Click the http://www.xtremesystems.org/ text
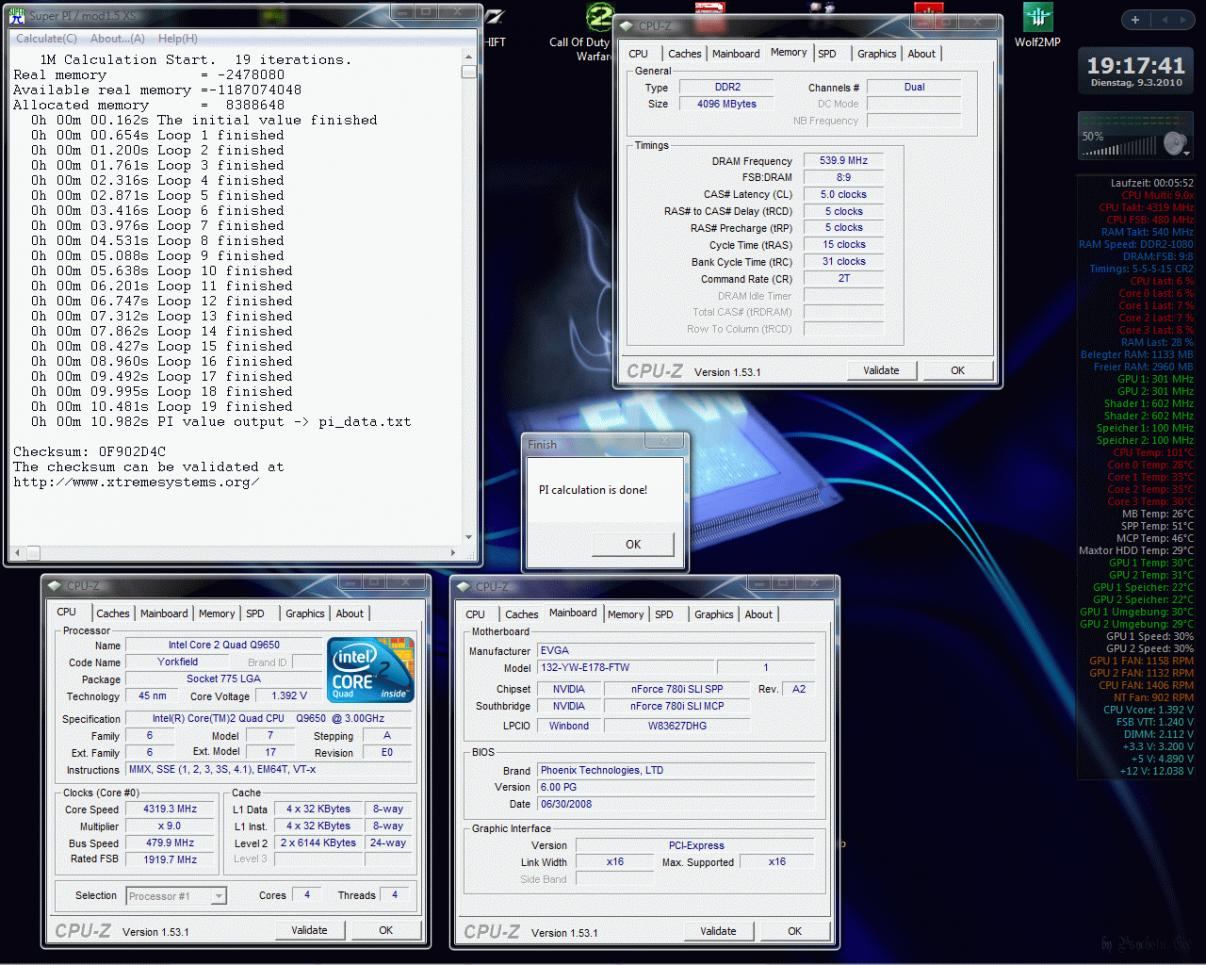The height and width of the screenshot is (965, 1206). click(x=136, y=482)
